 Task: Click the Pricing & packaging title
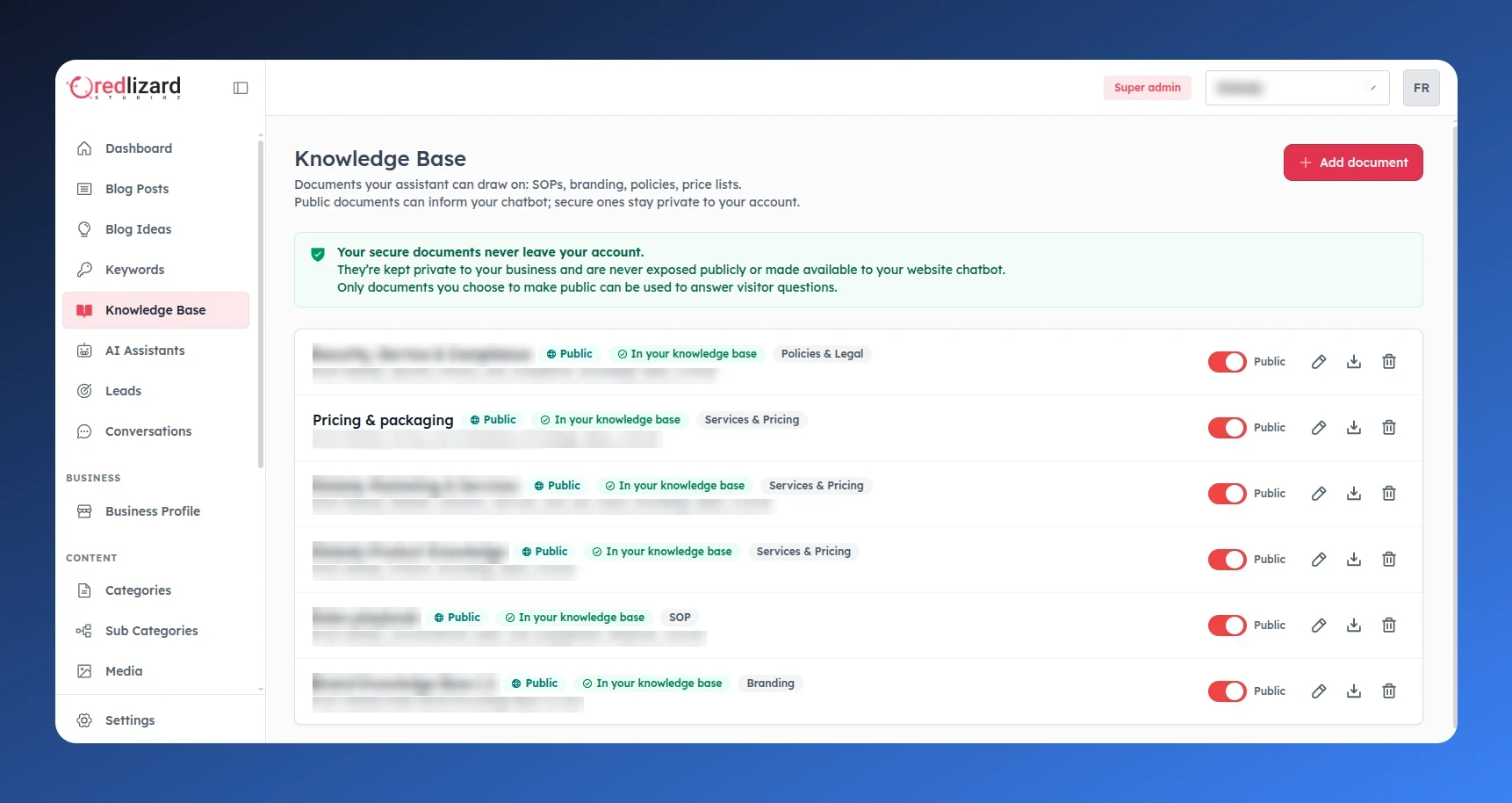point(383,420)
